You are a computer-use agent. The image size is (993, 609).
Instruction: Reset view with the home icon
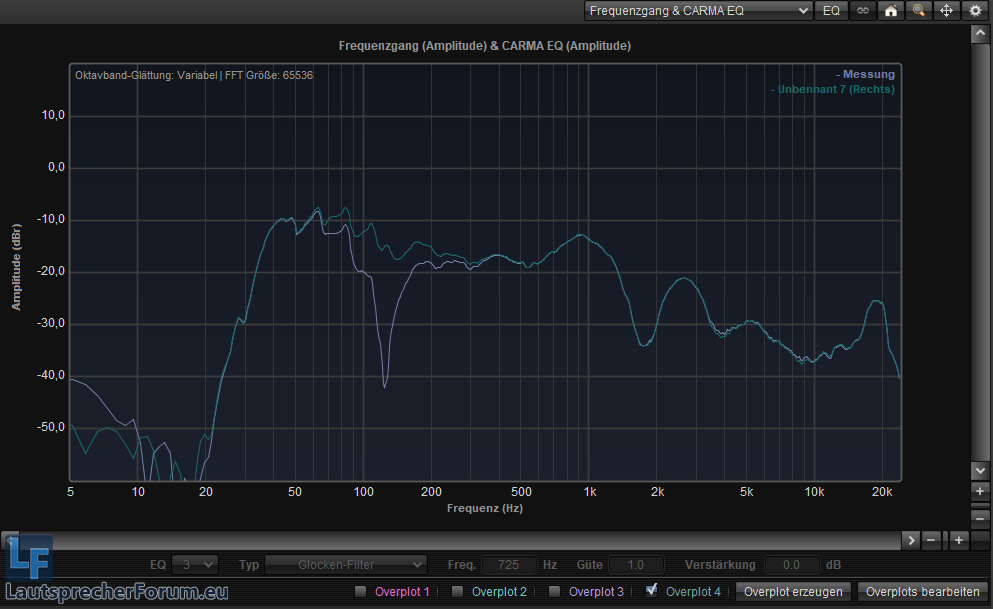[890, 11]
